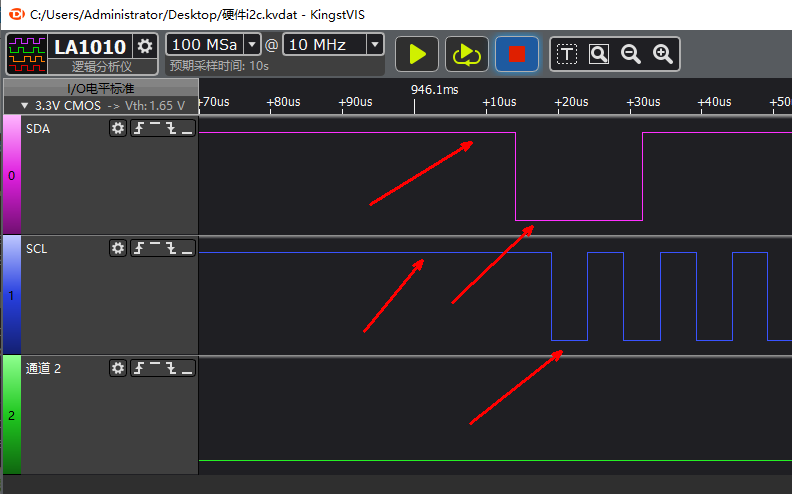Click the time cursor T tool icon

pos(567,54)
